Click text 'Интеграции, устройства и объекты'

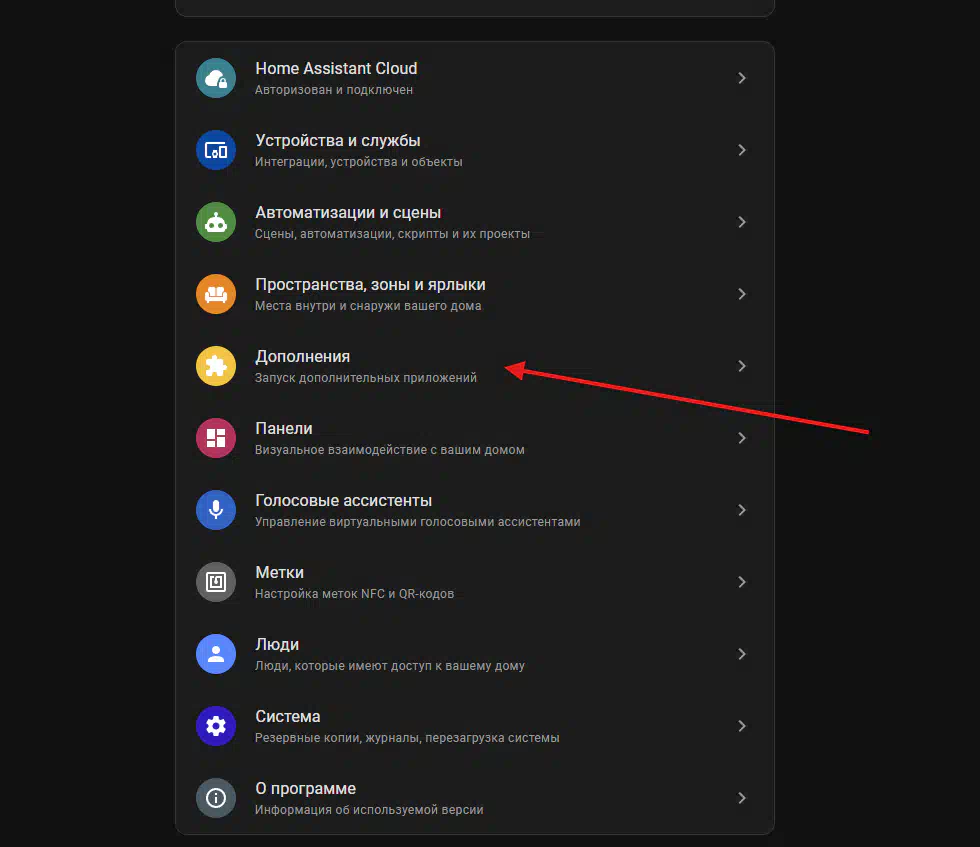[x=359, y=162]
